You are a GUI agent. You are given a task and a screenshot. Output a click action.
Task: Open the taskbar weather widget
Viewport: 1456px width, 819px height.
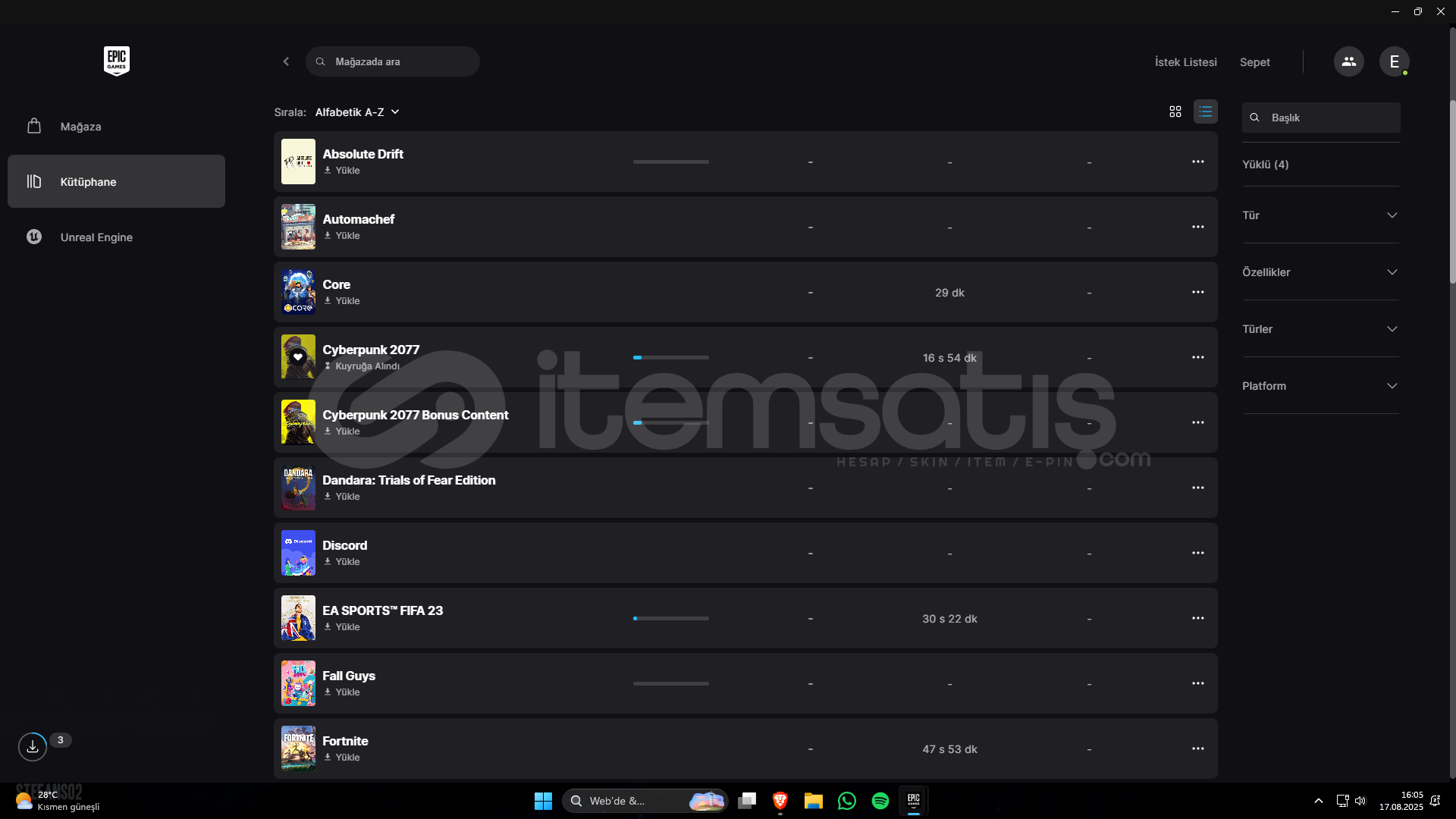click(x=58, y=801)
